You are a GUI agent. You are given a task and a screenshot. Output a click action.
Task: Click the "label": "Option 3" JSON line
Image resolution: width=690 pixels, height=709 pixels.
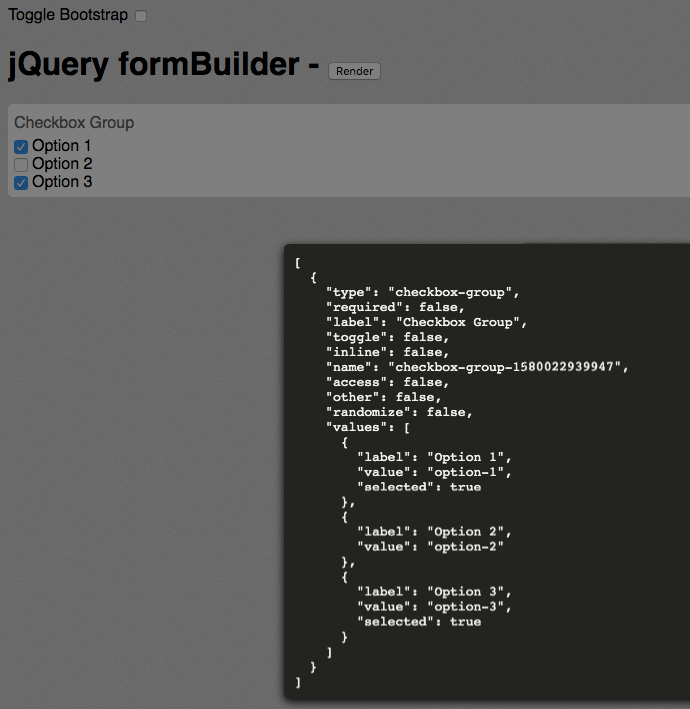pos(434,591)
